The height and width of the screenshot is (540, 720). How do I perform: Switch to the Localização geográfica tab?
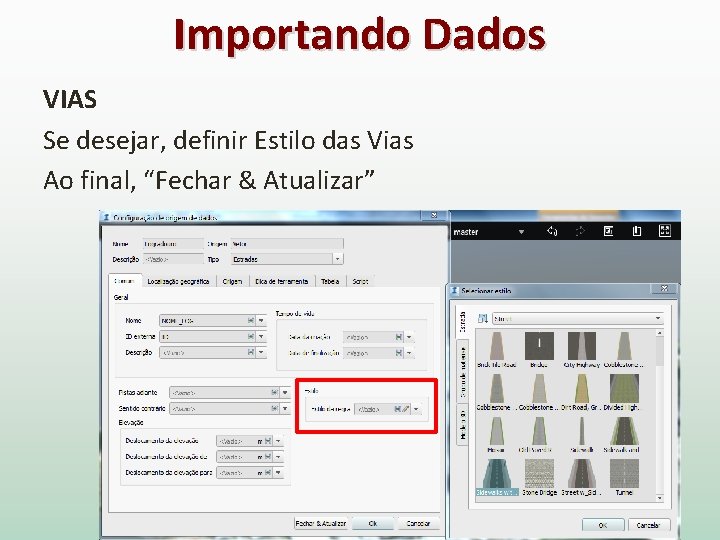point(178,281)
